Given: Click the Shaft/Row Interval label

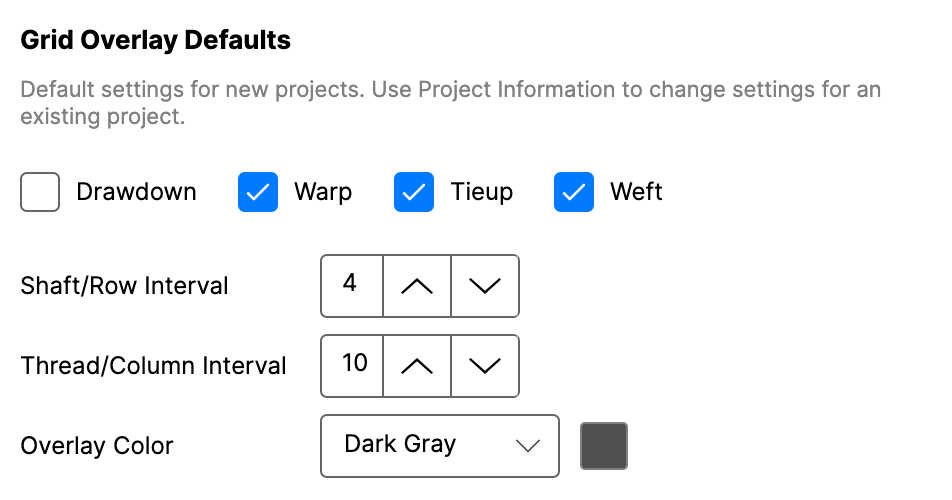Looking at the screenshot, I should [125, 286].
